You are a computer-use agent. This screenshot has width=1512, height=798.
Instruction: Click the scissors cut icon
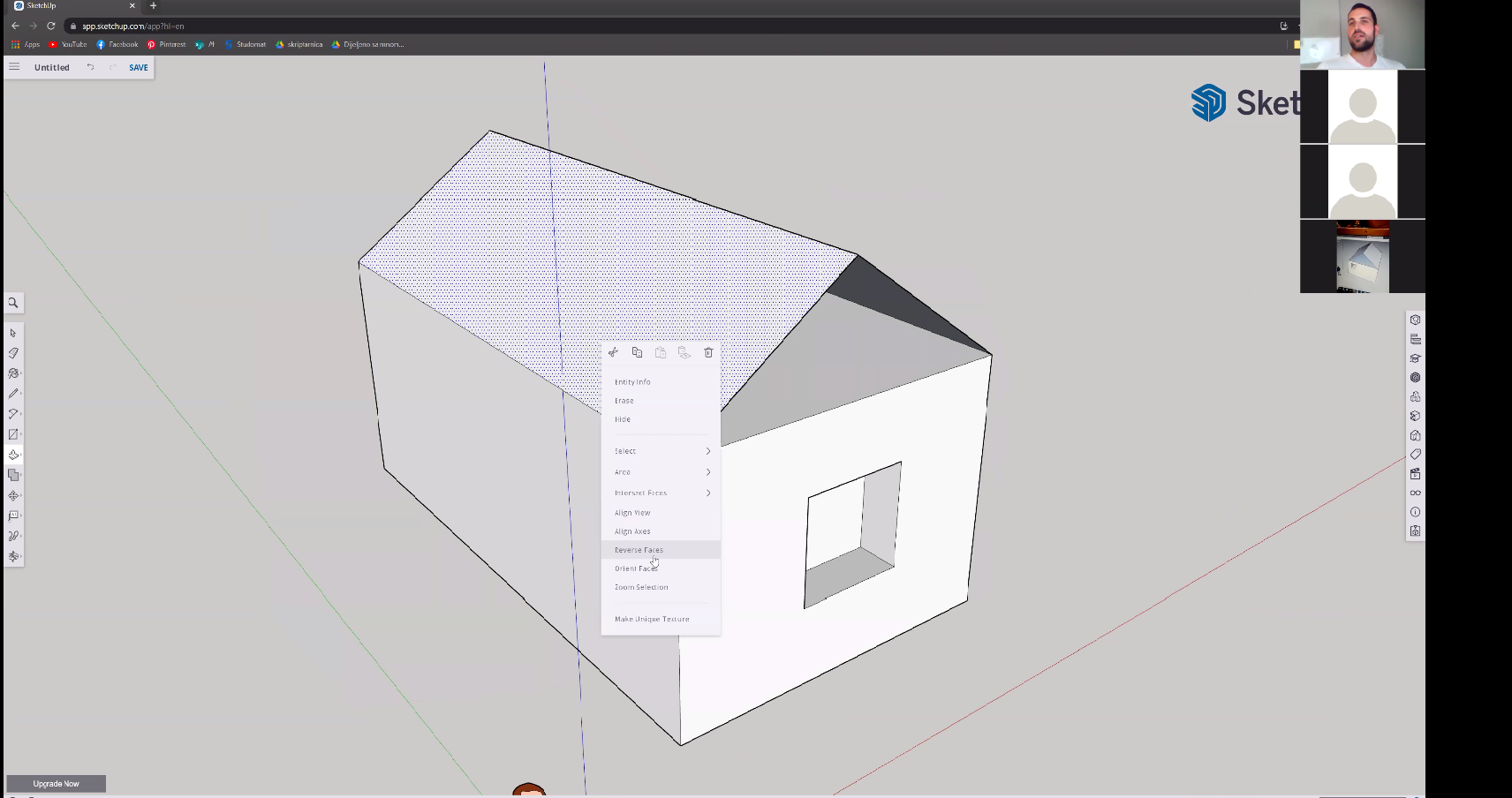pos(614,353)
